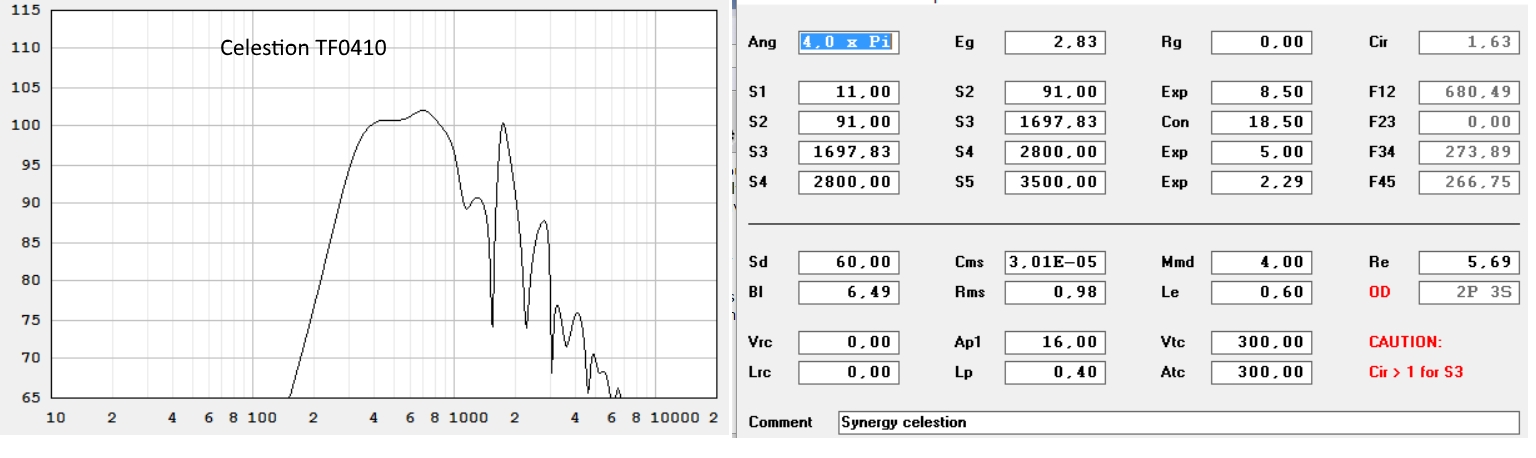Click the Lp field showing 0,40
Image resolution: width=1536 pixels, height=458 pixels.
pyautogui.click(x=1055, y=373)
